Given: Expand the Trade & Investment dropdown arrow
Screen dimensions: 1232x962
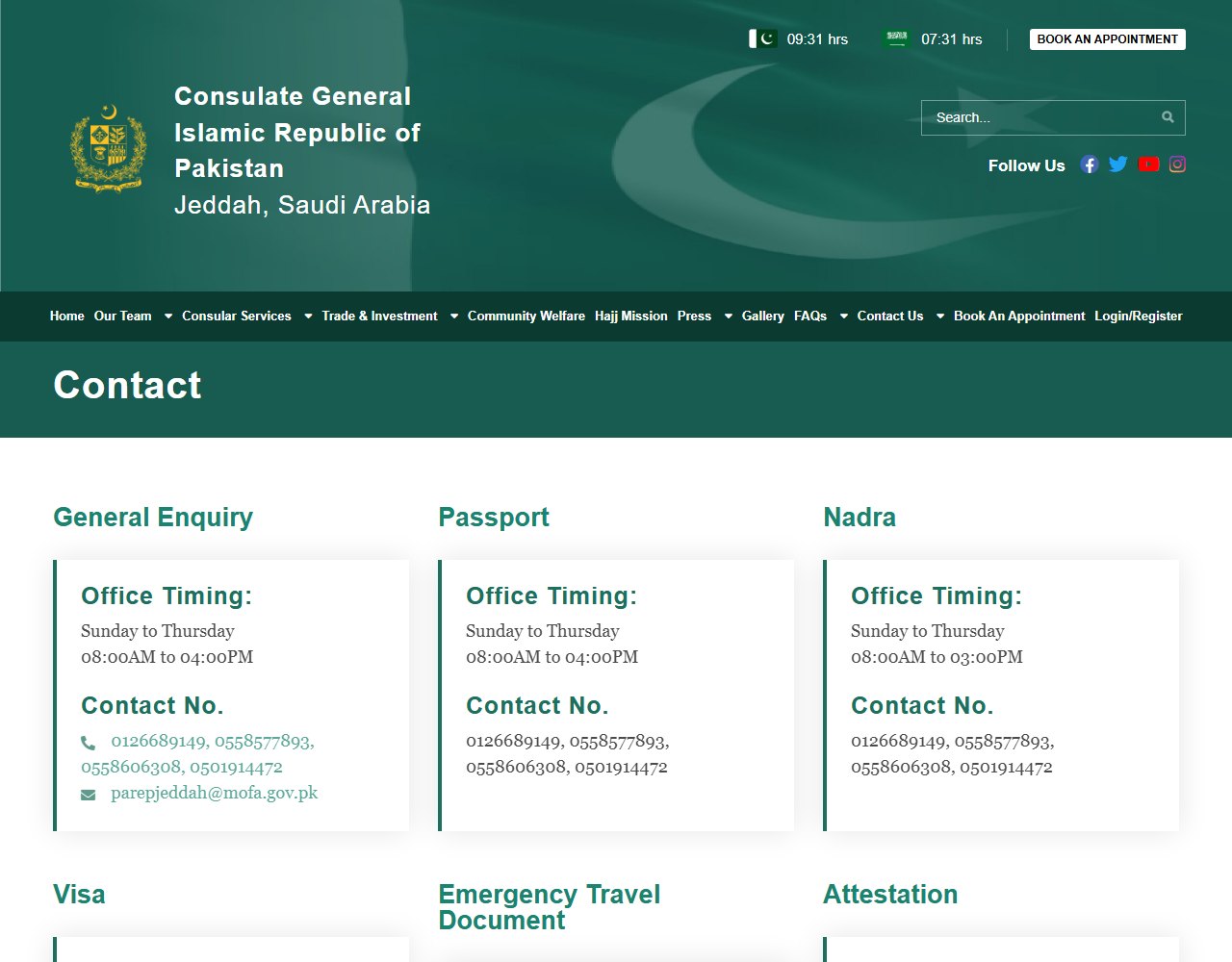Looking at the screenshot, I should pyautogui.click(x=454, y=316).
